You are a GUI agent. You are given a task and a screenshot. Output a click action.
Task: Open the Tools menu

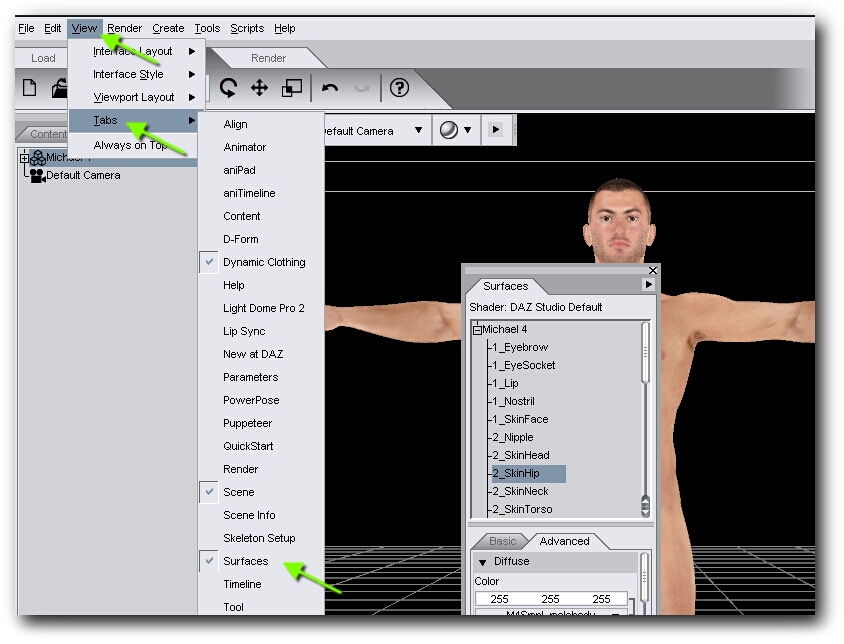[x=207, y=28]
